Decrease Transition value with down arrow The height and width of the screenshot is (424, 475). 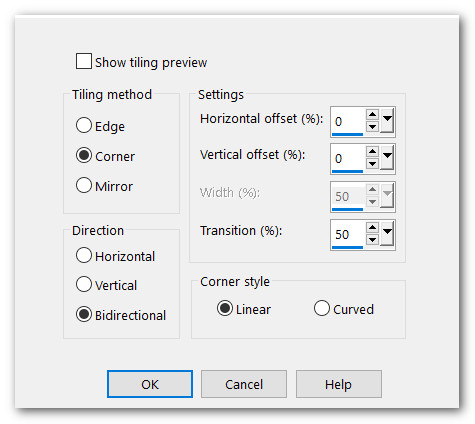pyautogui.click(x=372, y=239)
